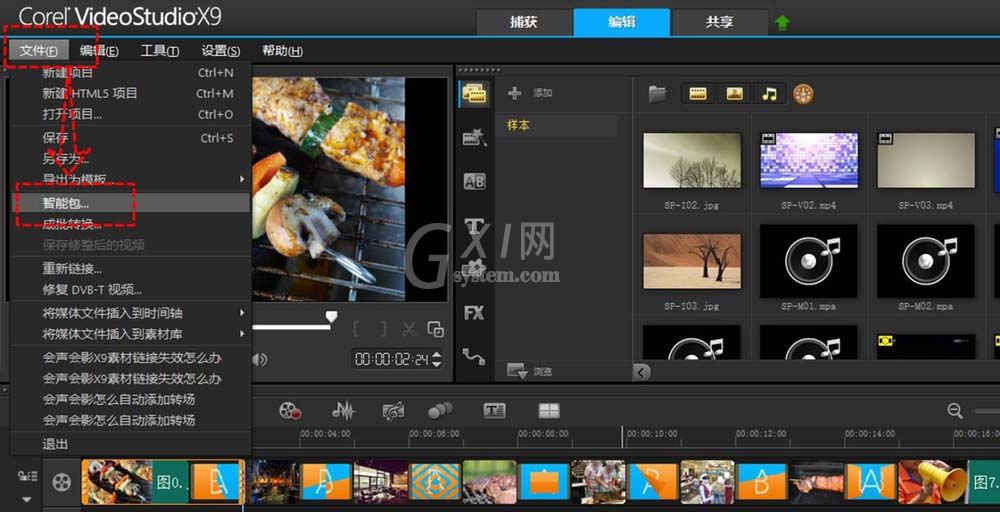1000x512 pixels.
Task: Click the plus icon to add folder
Action: (514, 94)
